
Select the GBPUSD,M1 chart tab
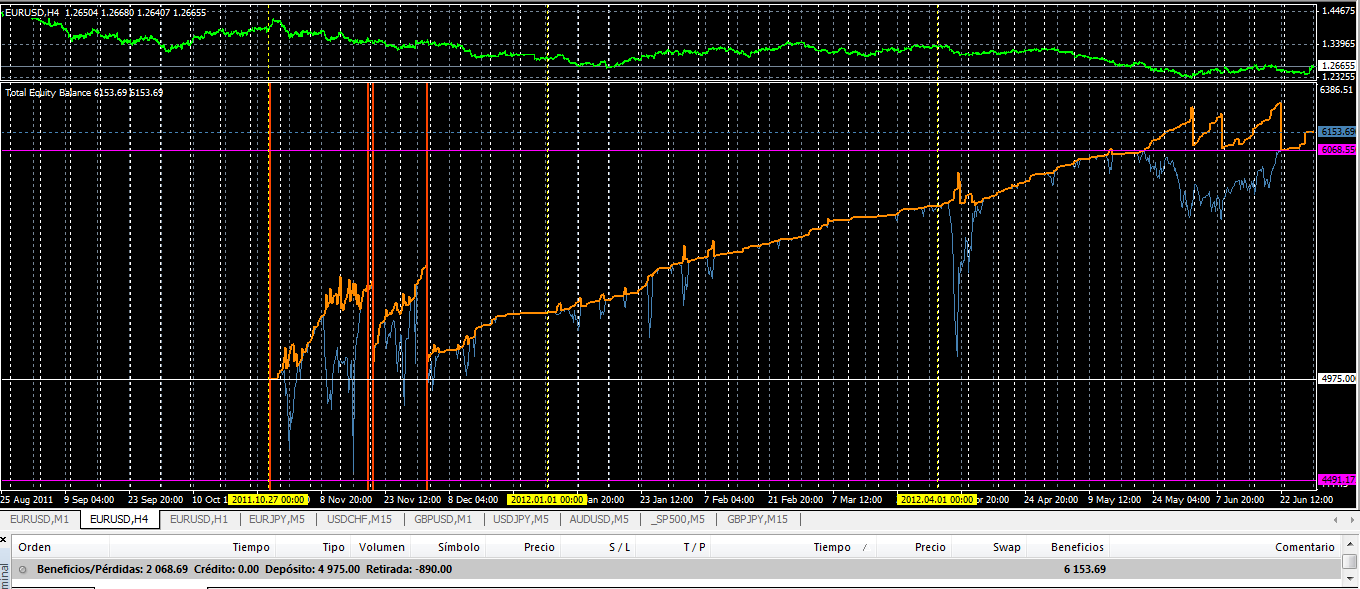[x=443, y=519]
